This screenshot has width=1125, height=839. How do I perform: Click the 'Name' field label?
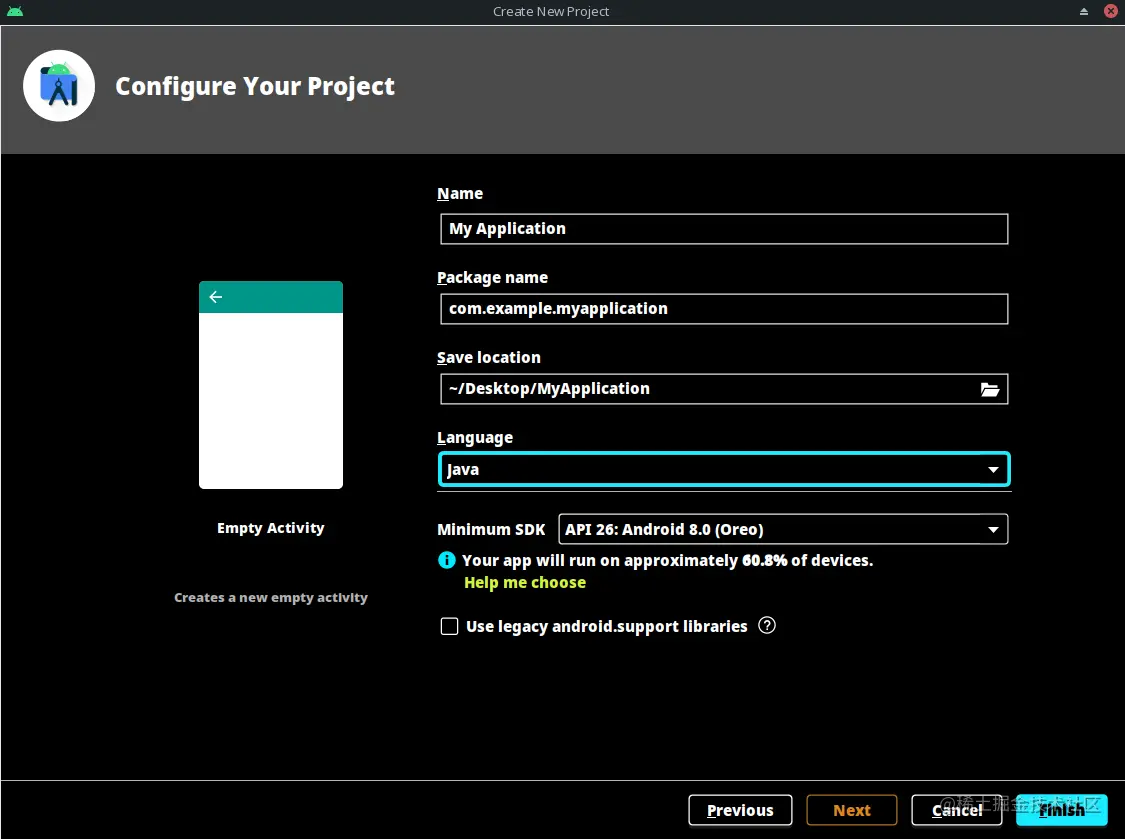460,193
